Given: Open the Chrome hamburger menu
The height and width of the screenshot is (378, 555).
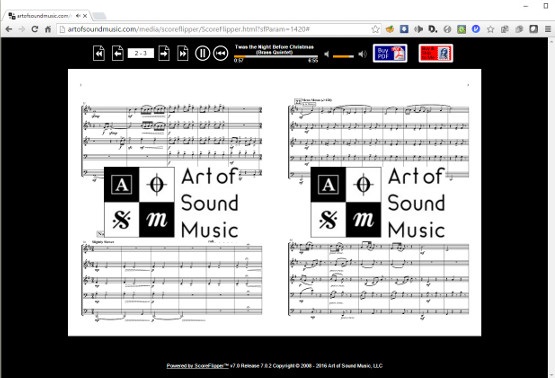Looking at the screenshot, I should coord(548,29).
